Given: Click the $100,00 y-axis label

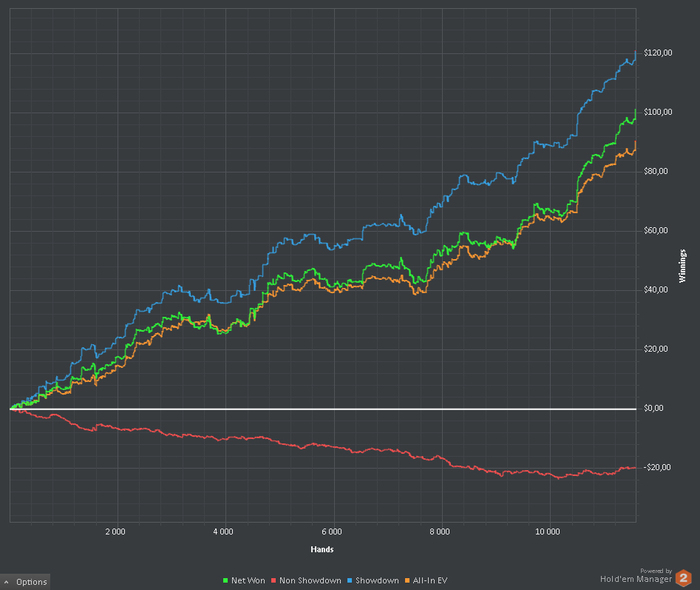Looking at the screenshot, I should click(658, 112).
